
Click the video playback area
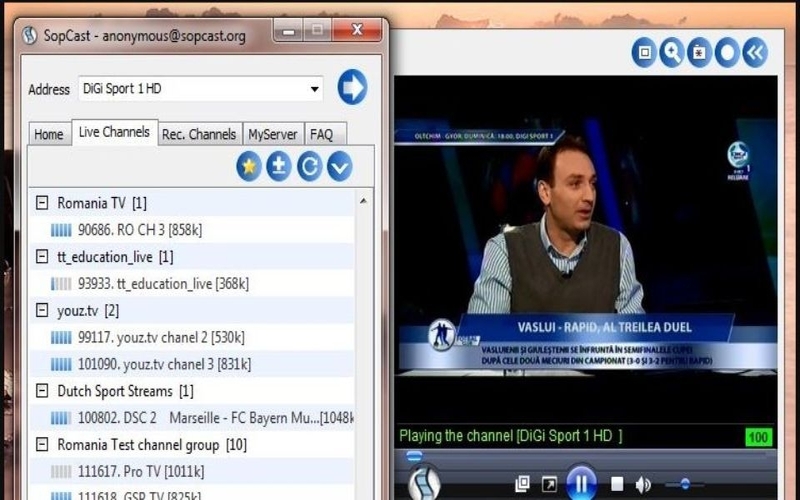tap(586, 250)
